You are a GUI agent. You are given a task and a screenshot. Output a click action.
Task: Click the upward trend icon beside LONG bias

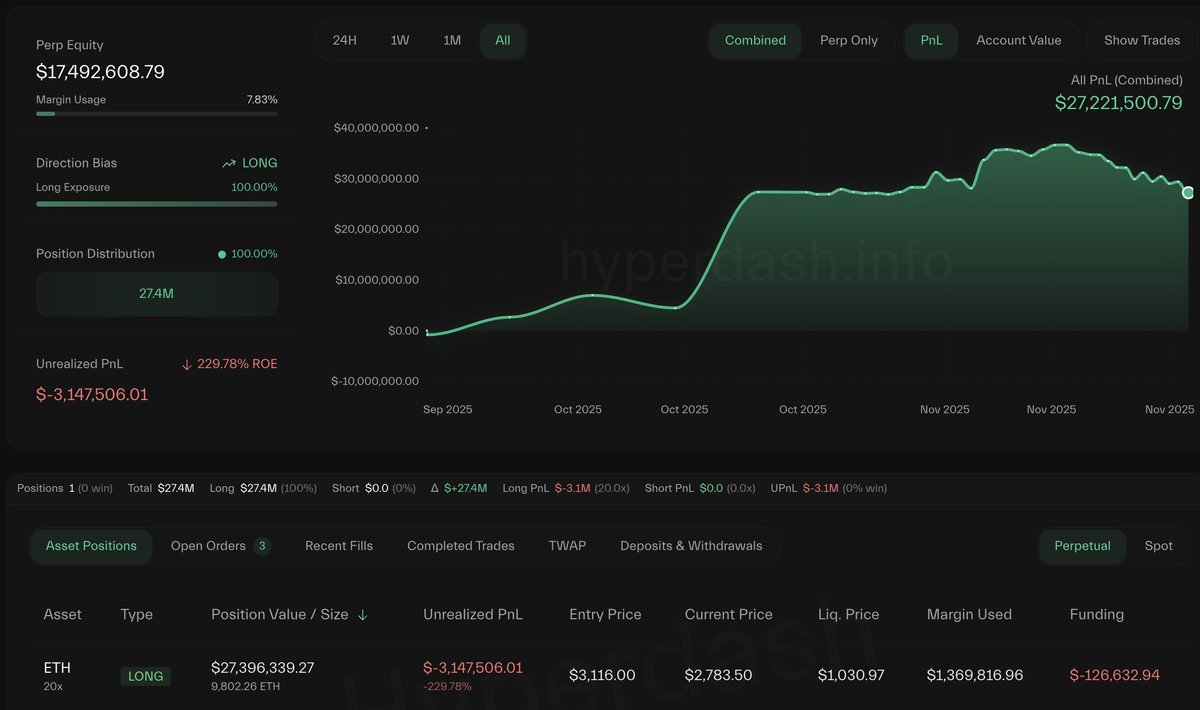click(x=227, y=162)
